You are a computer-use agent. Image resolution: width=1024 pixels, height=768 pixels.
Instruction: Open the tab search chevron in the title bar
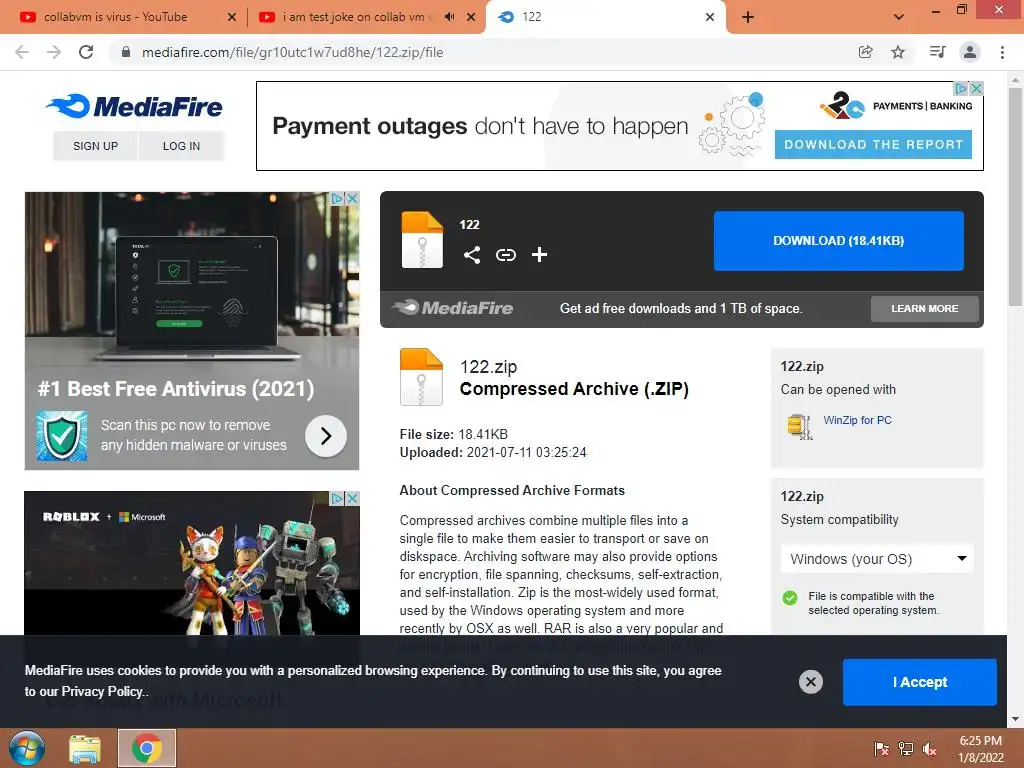pyautogui.click(x=899, y=17)
